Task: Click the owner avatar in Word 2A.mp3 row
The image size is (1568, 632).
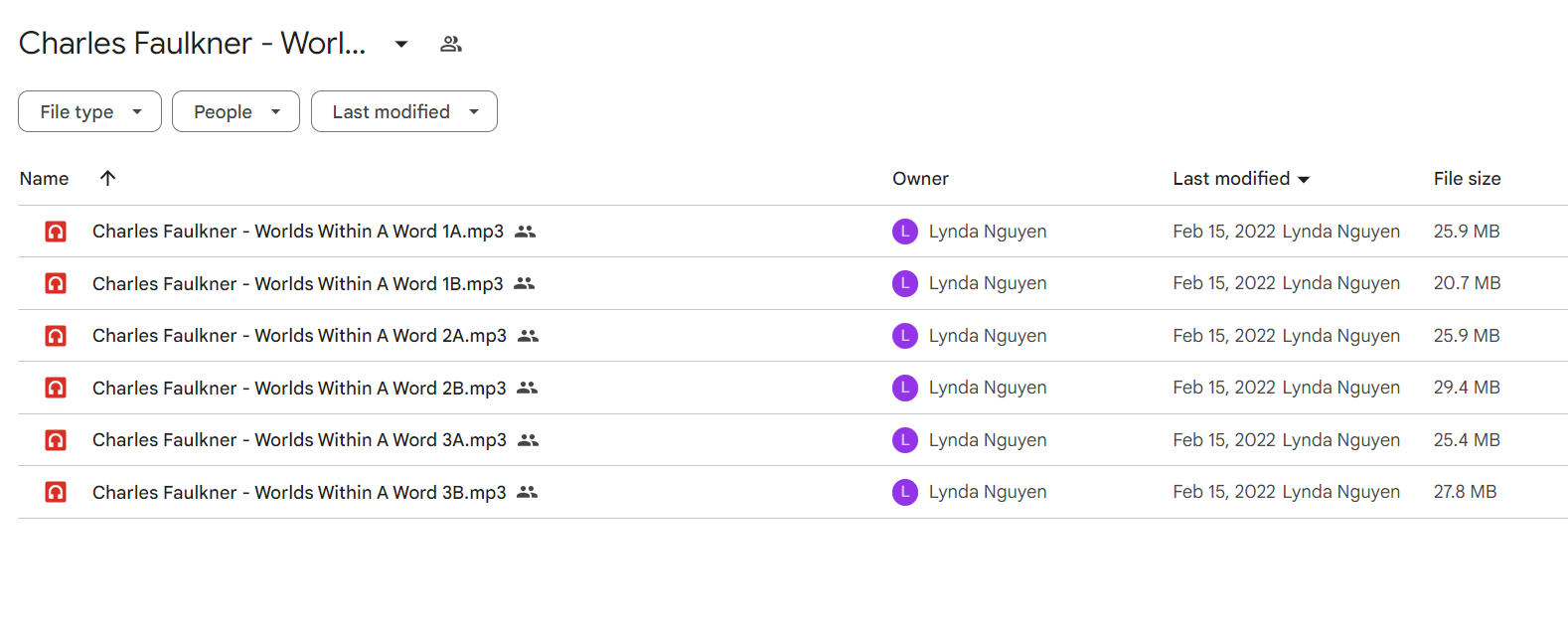Action: click(x=905, y=336)
